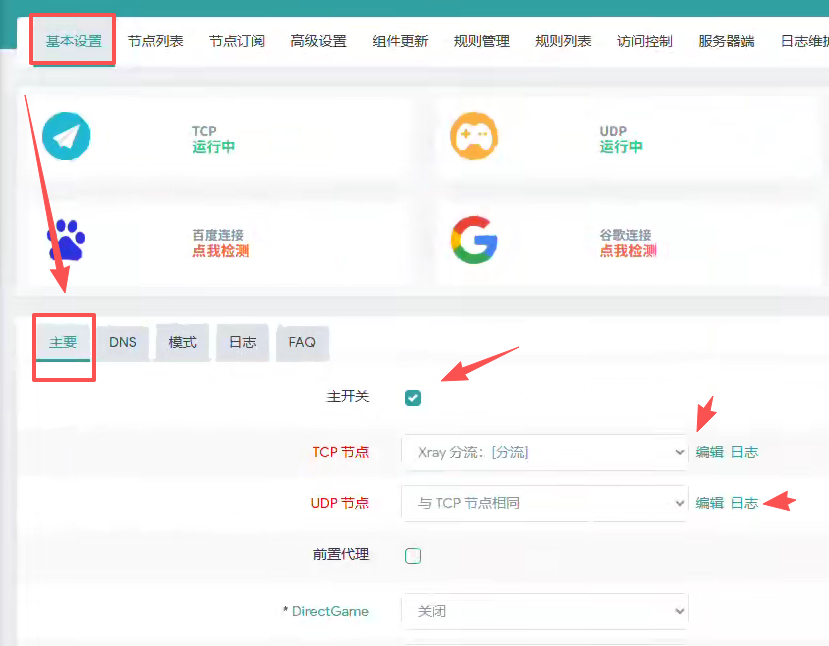Click the UDP game controller icon
The image size is (829, 646).
tap(473, 137)
